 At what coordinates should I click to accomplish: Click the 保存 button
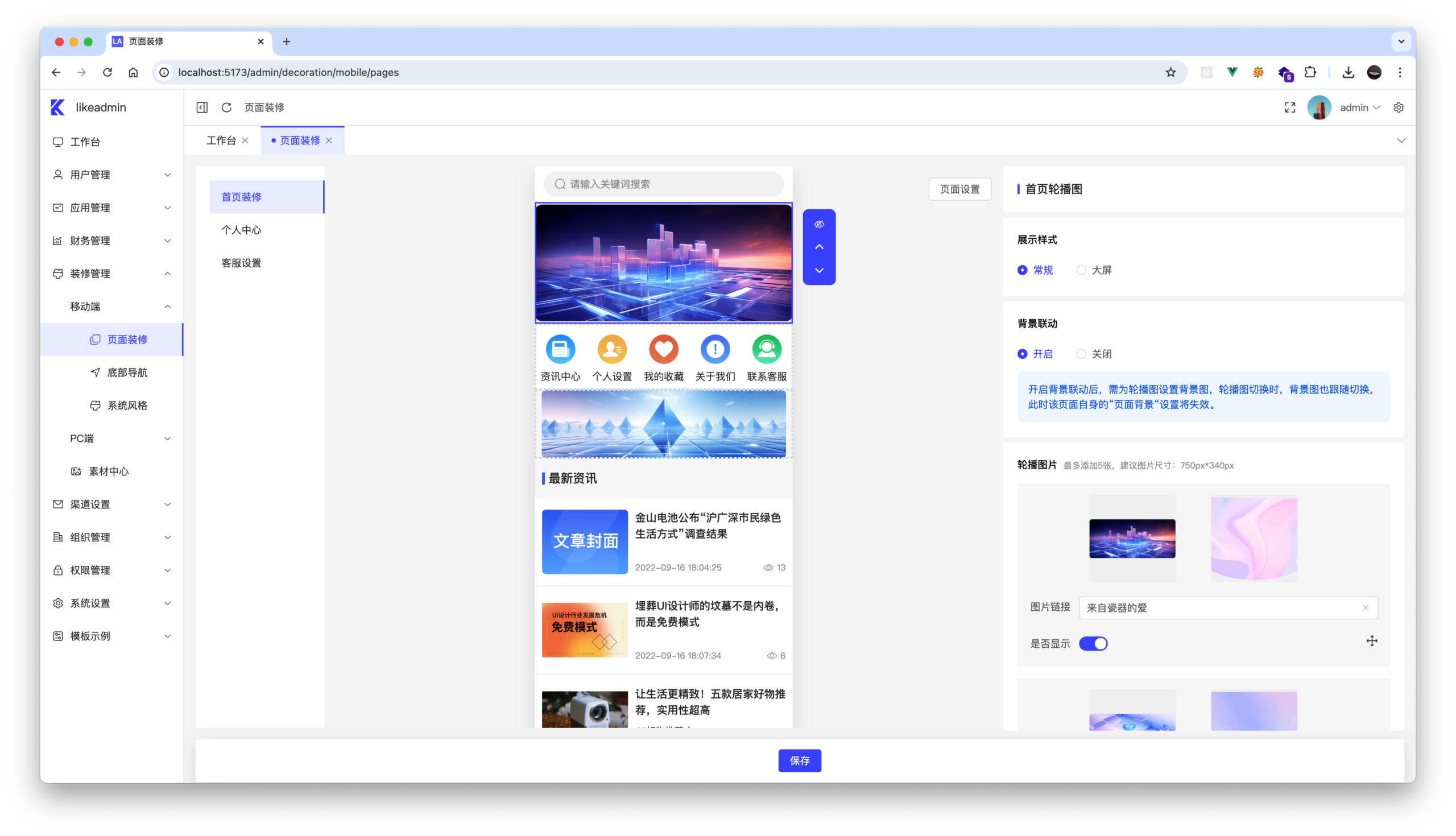pos(799,760)
